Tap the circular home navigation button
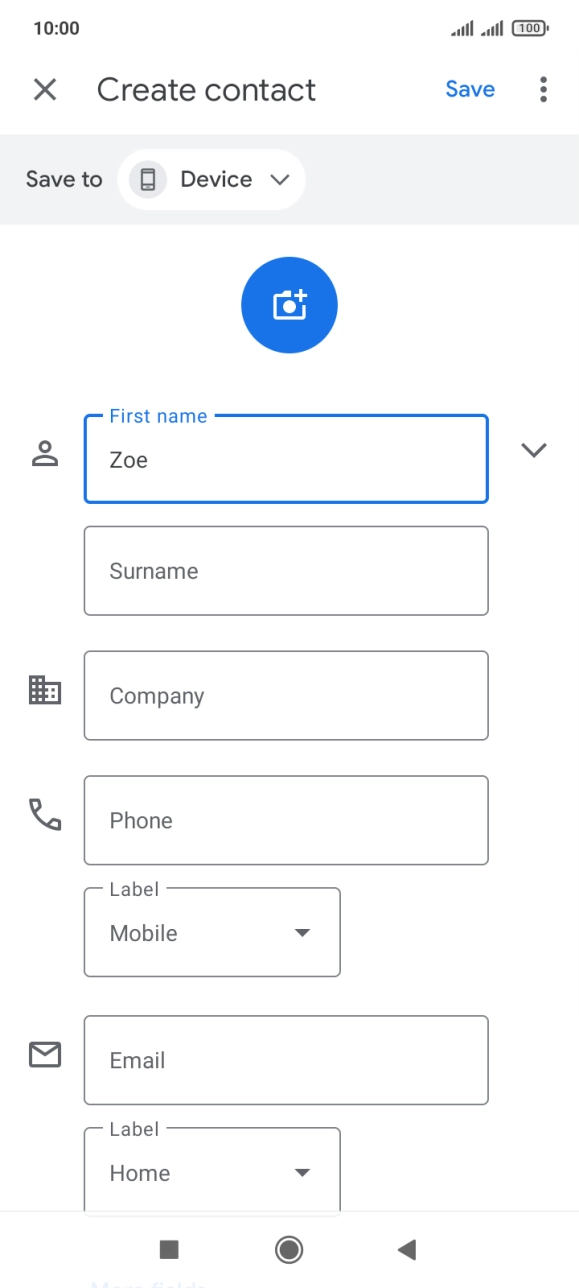This screenshot has width=579, height=1288. pos(289,1249)
